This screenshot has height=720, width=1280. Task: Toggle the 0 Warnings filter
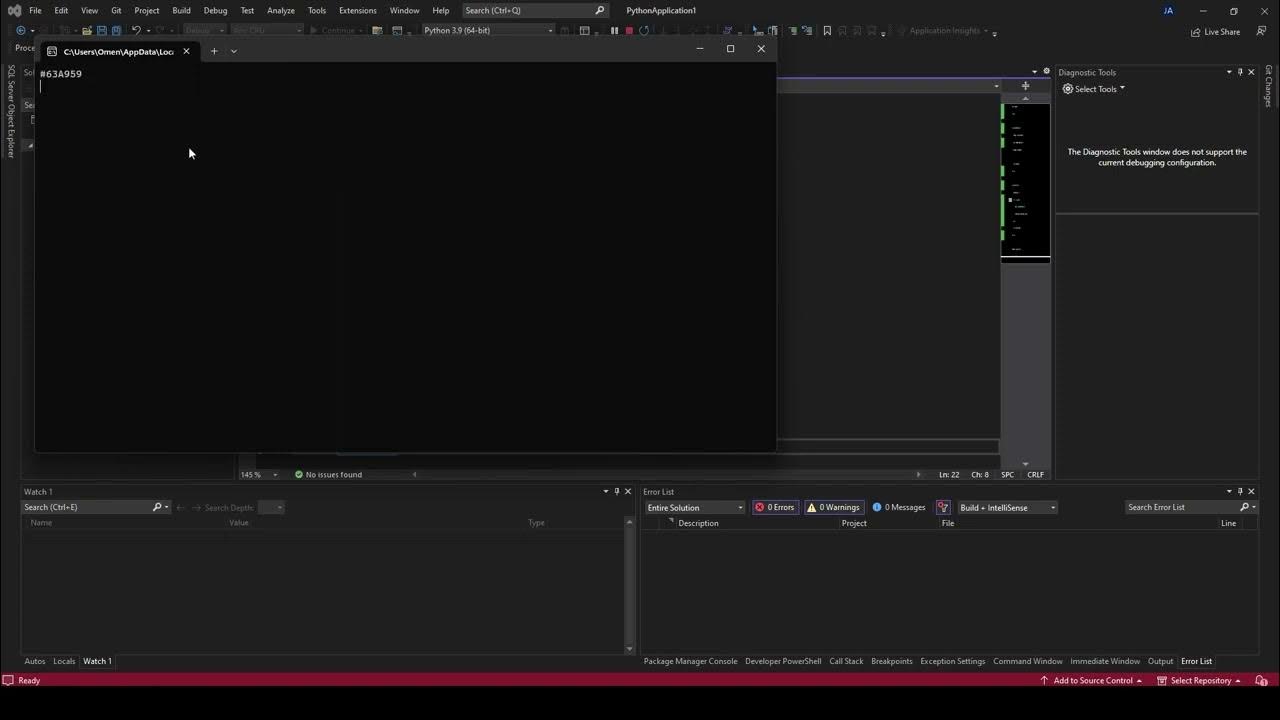pos(833,507)
